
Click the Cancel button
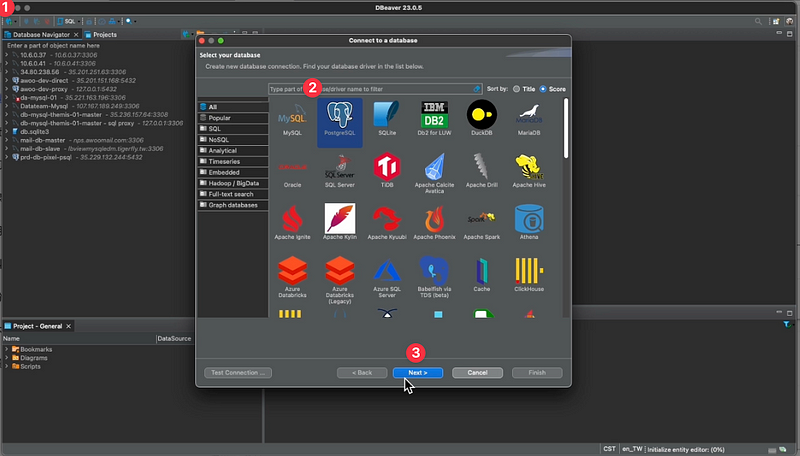tap(478, 373)
